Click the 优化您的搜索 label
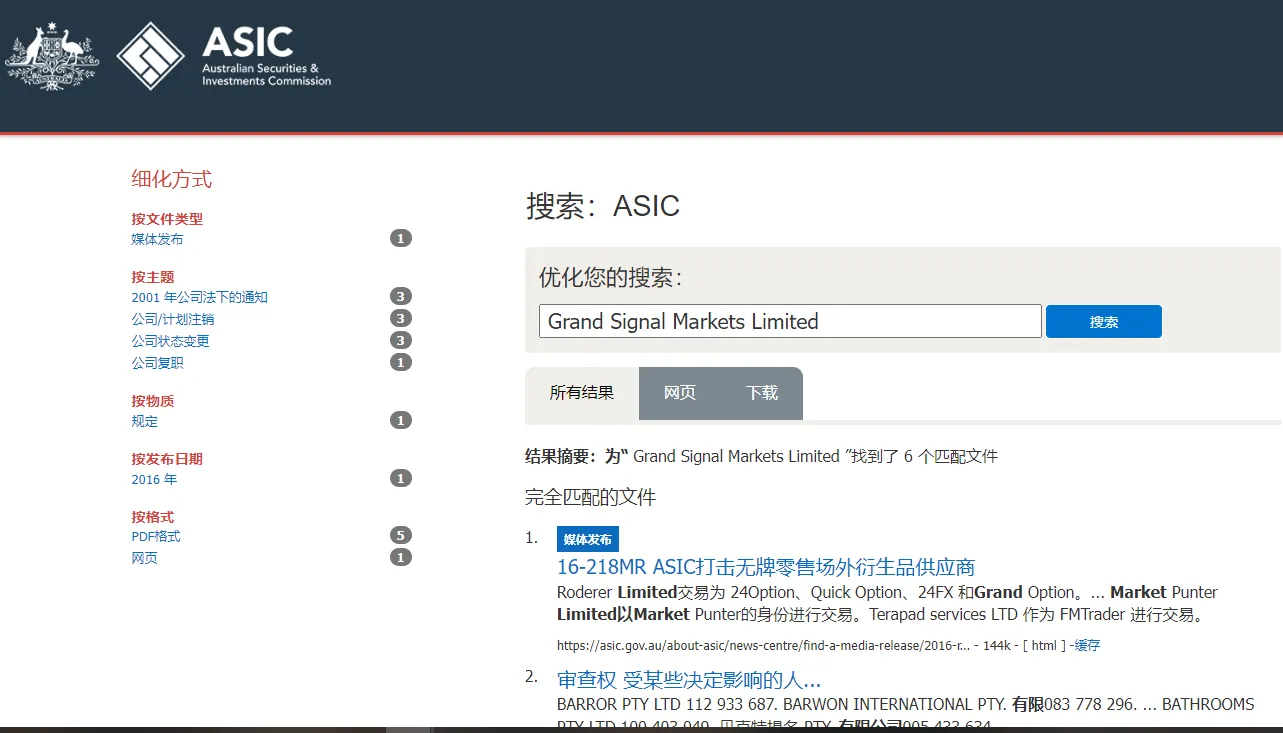 point(611,277)
